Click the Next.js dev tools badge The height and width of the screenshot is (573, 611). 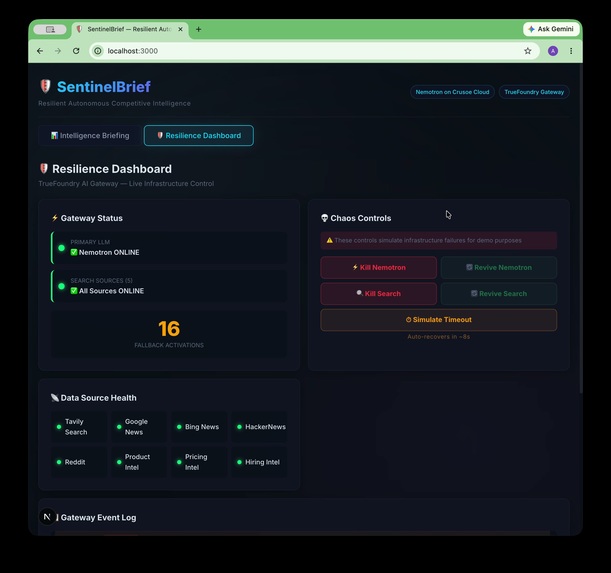click(x=47, y=517)
